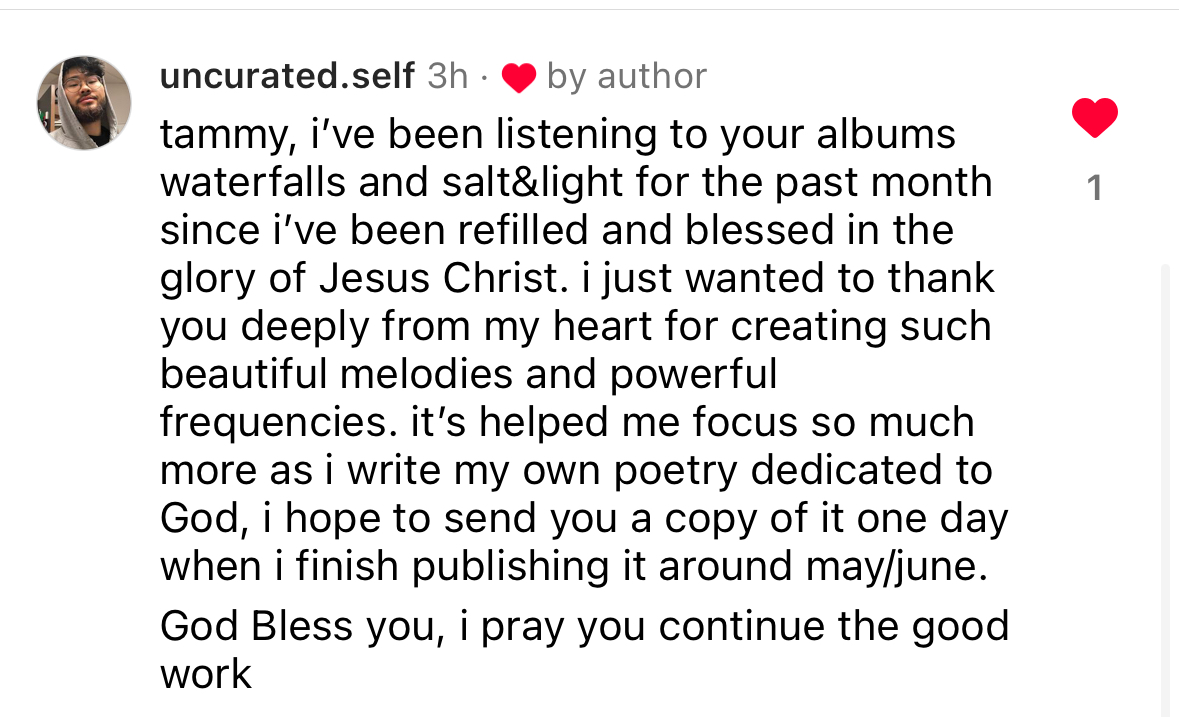Click the word 'frequencies' in the comment
1179x717 pixels.
click(274, 422)
